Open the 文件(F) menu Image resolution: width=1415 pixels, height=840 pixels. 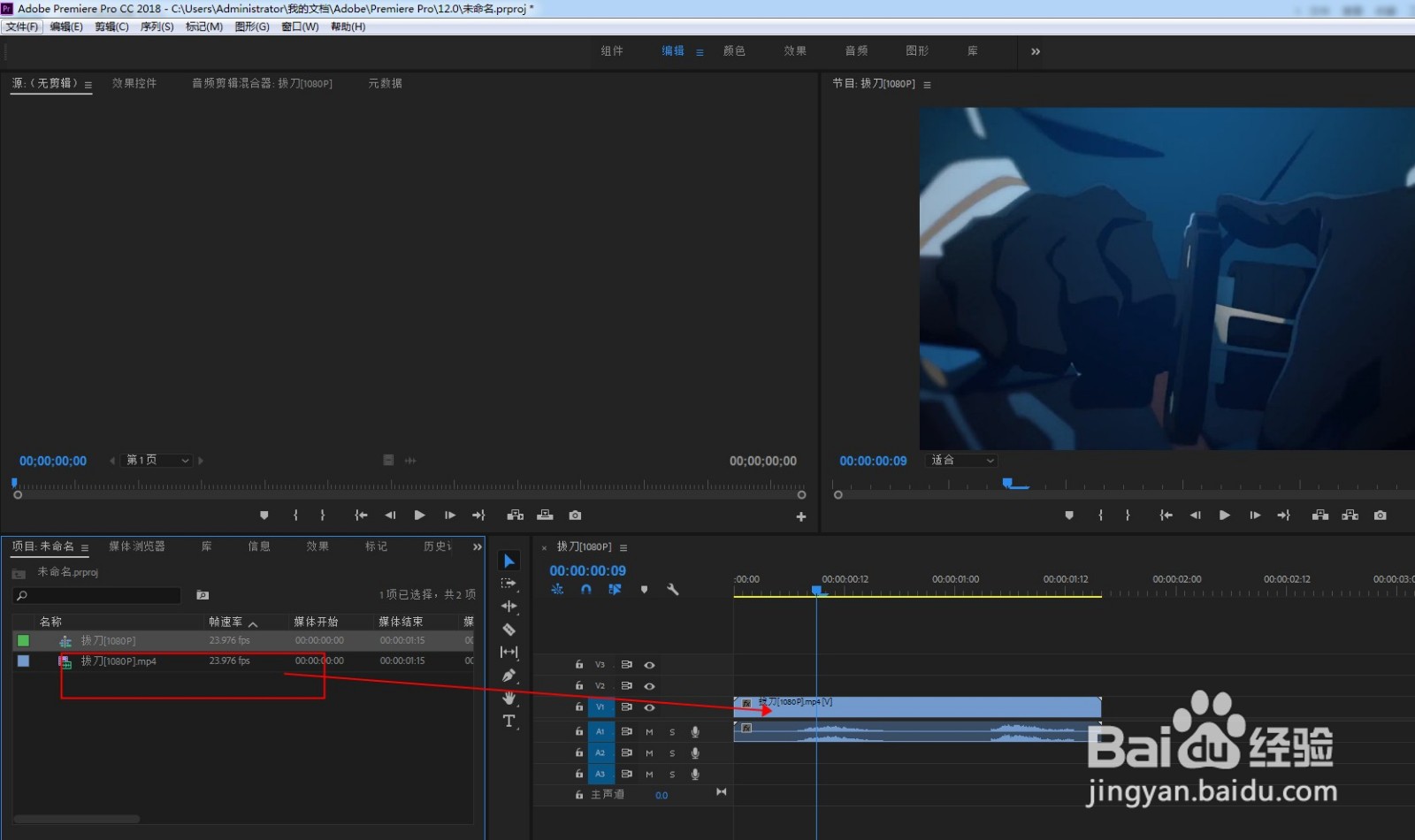(22, 27)
